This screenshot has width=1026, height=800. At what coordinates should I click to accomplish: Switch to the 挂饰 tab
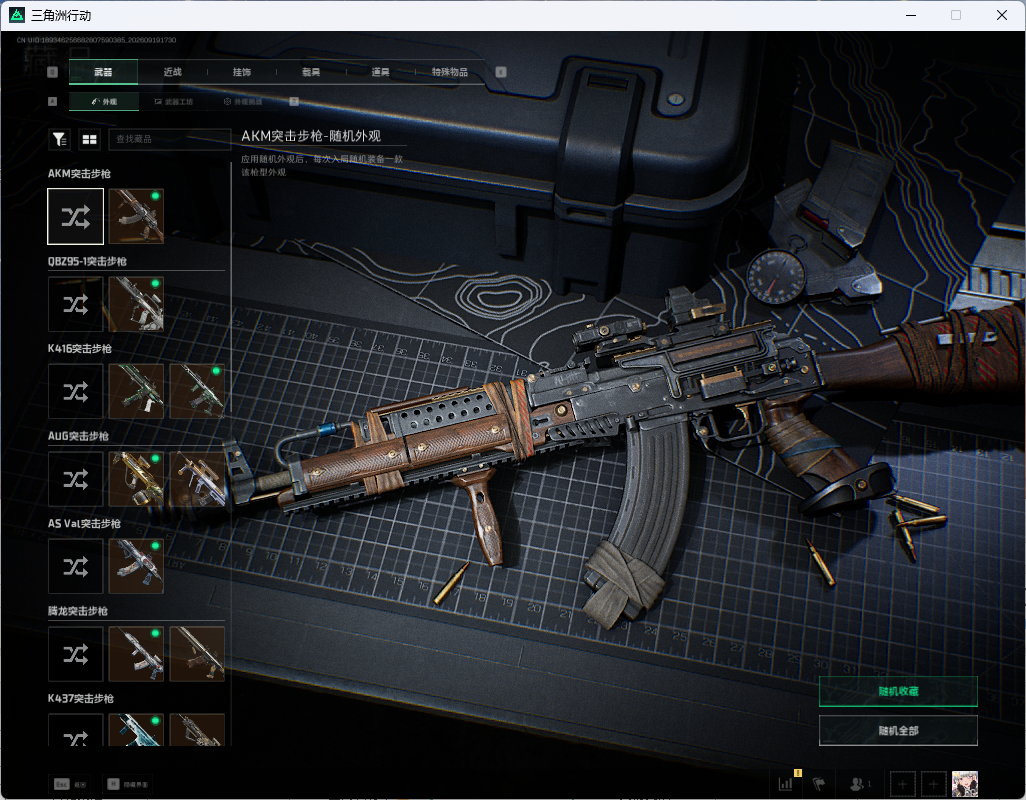click(x=242, y=72)
